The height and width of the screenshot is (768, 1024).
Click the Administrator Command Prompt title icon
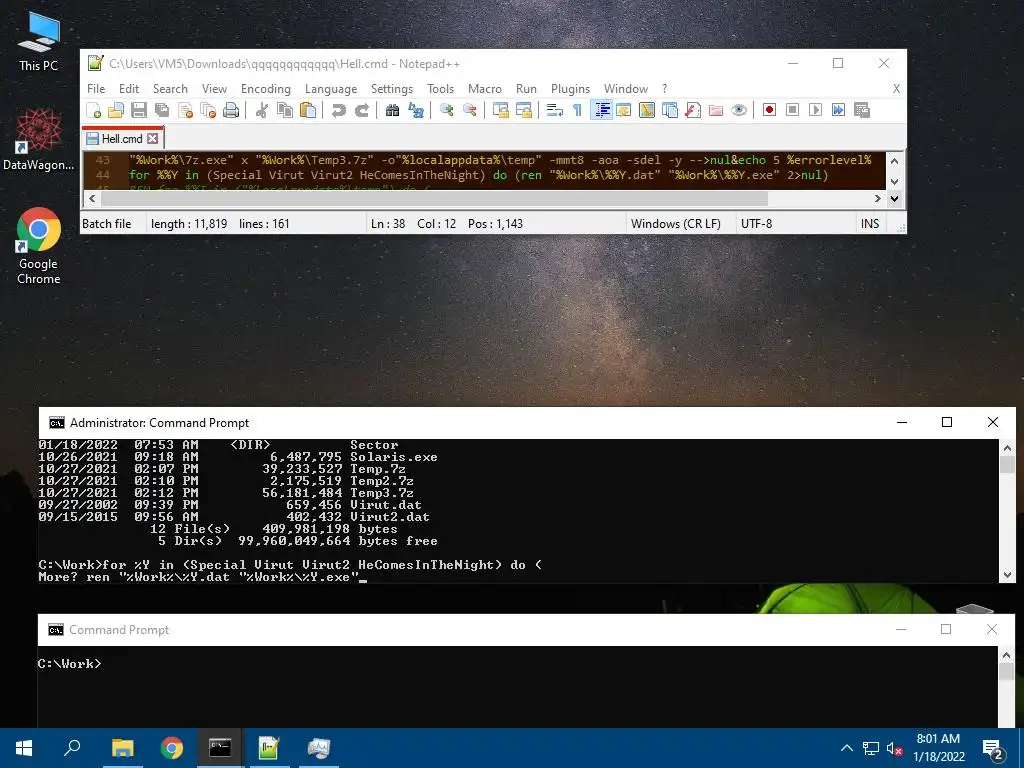[57, 423]
